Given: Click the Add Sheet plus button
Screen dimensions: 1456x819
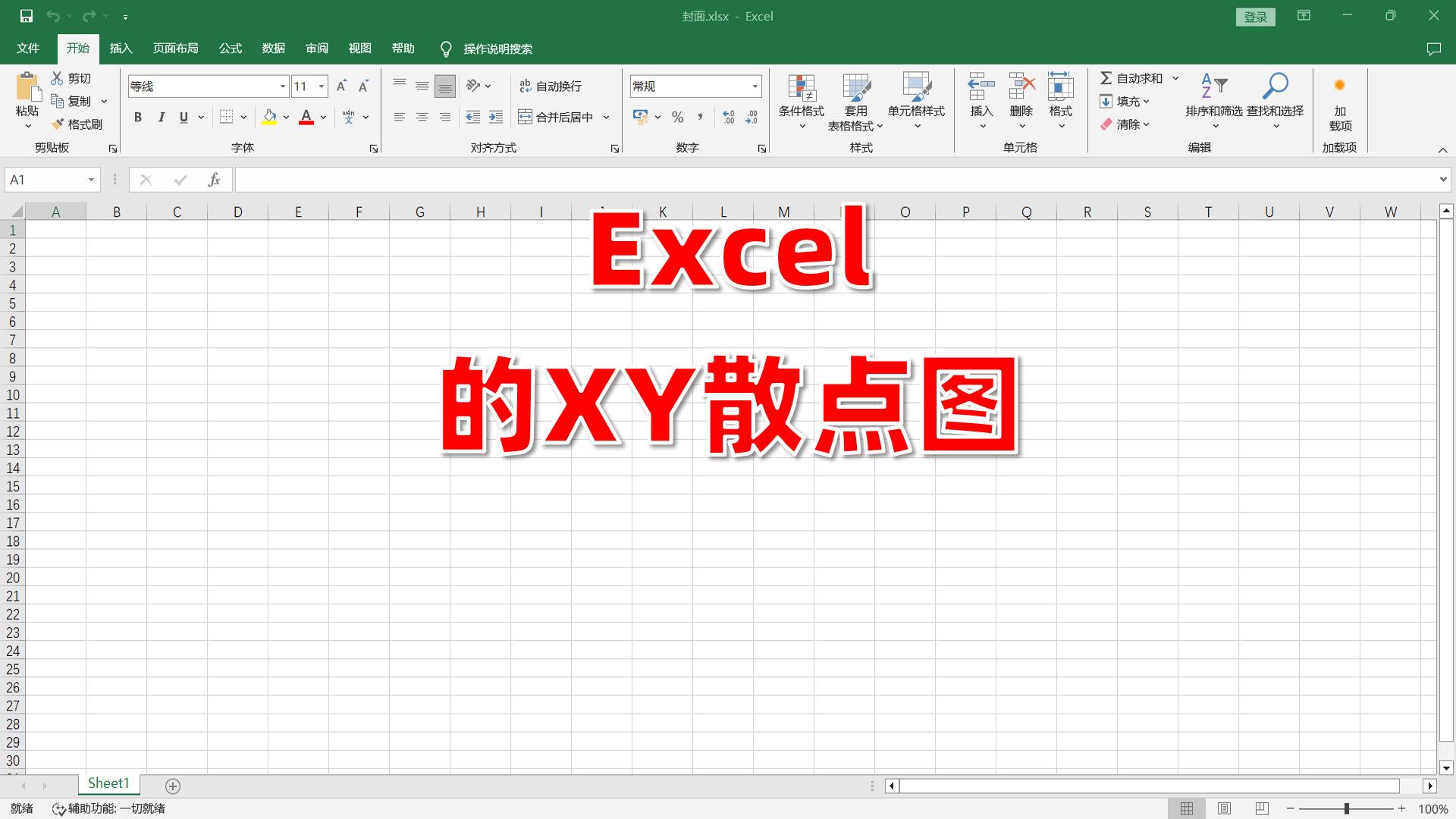Looking at the screenshot, I should [173, 785].
